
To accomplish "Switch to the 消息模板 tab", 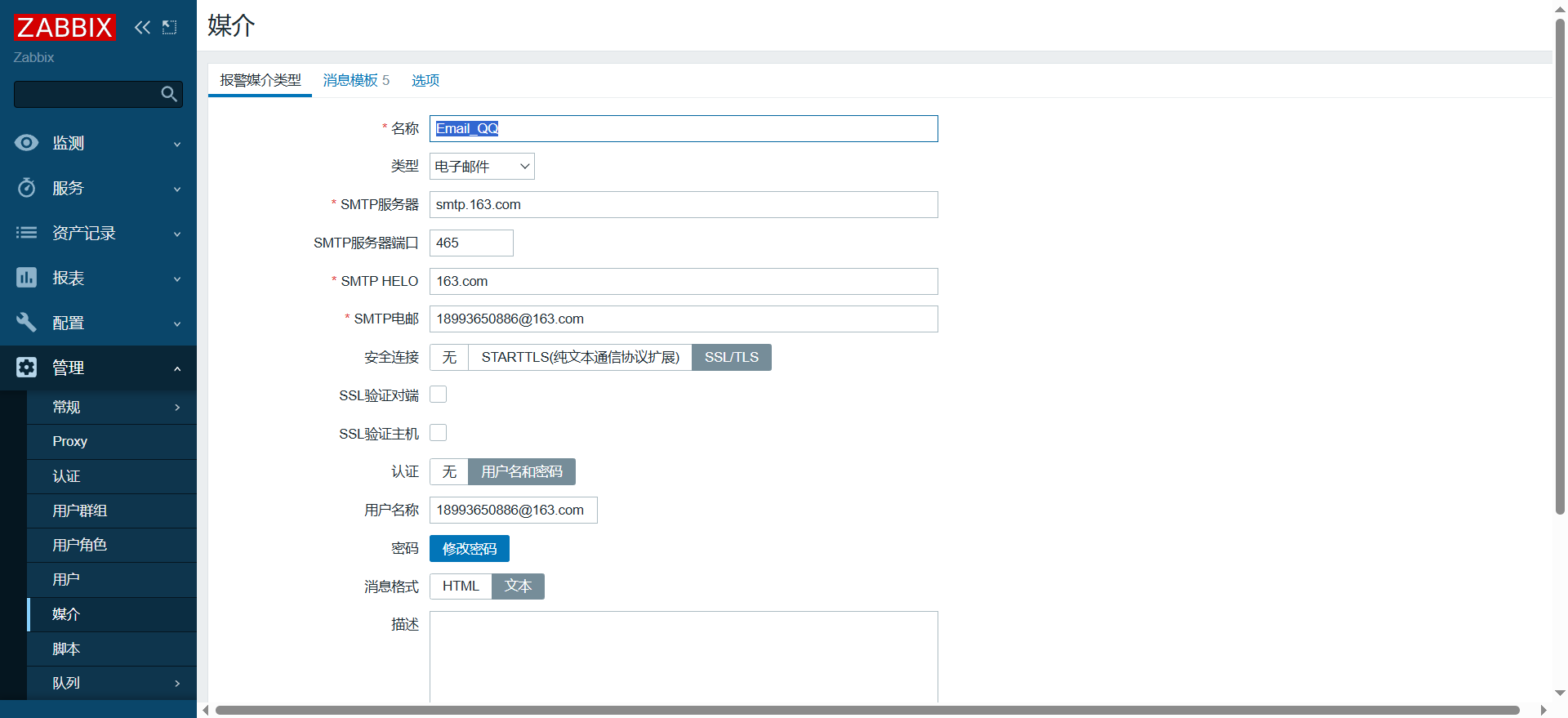I will [355, 80].
